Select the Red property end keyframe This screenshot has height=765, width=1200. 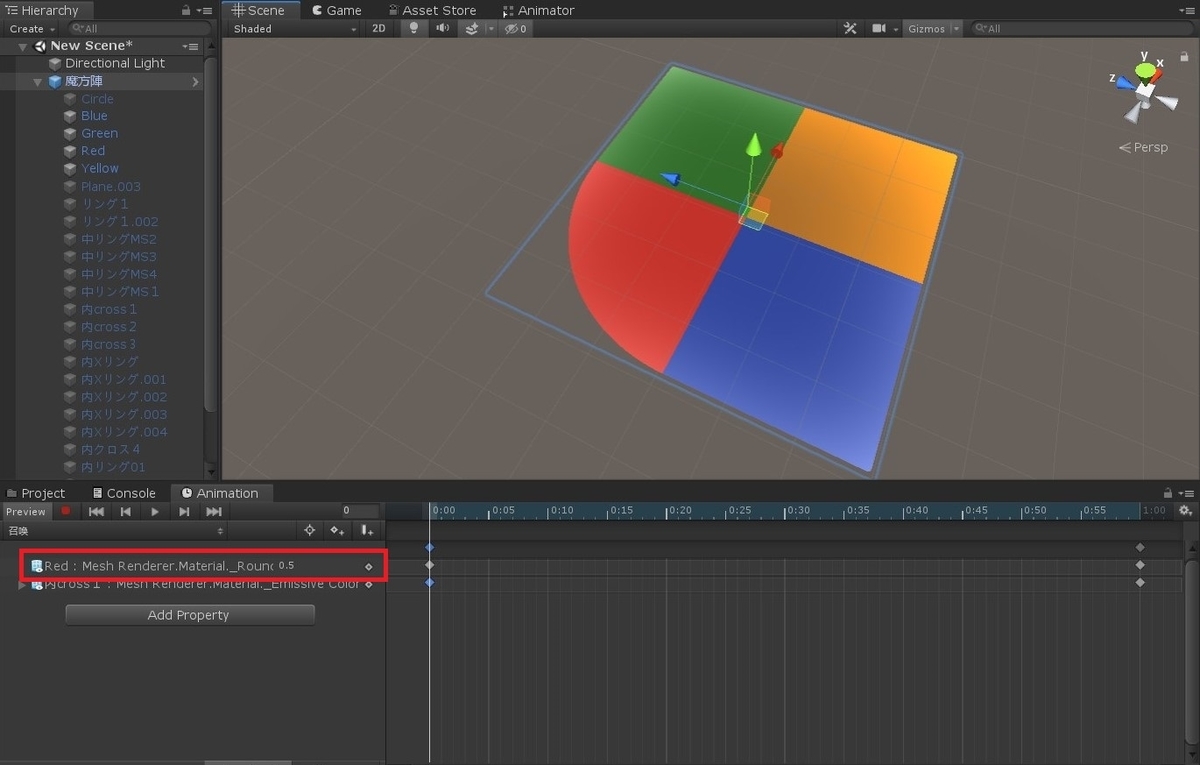(1140, 565)
